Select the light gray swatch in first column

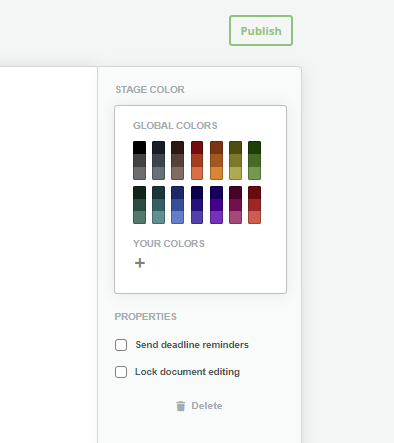139,173
